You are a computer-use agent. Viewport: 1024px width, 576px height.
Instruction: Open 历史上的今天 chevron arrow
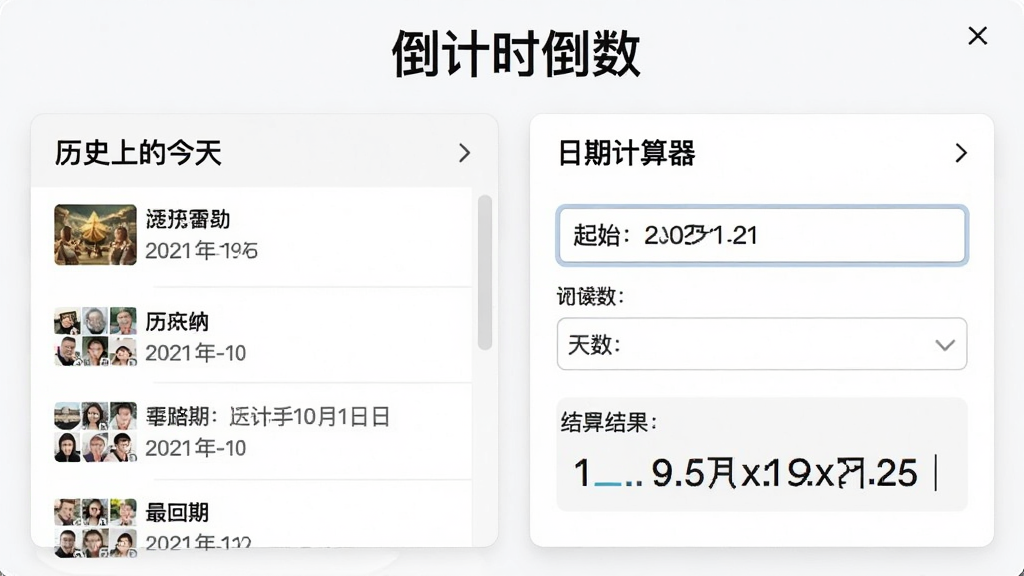point(464,153)
